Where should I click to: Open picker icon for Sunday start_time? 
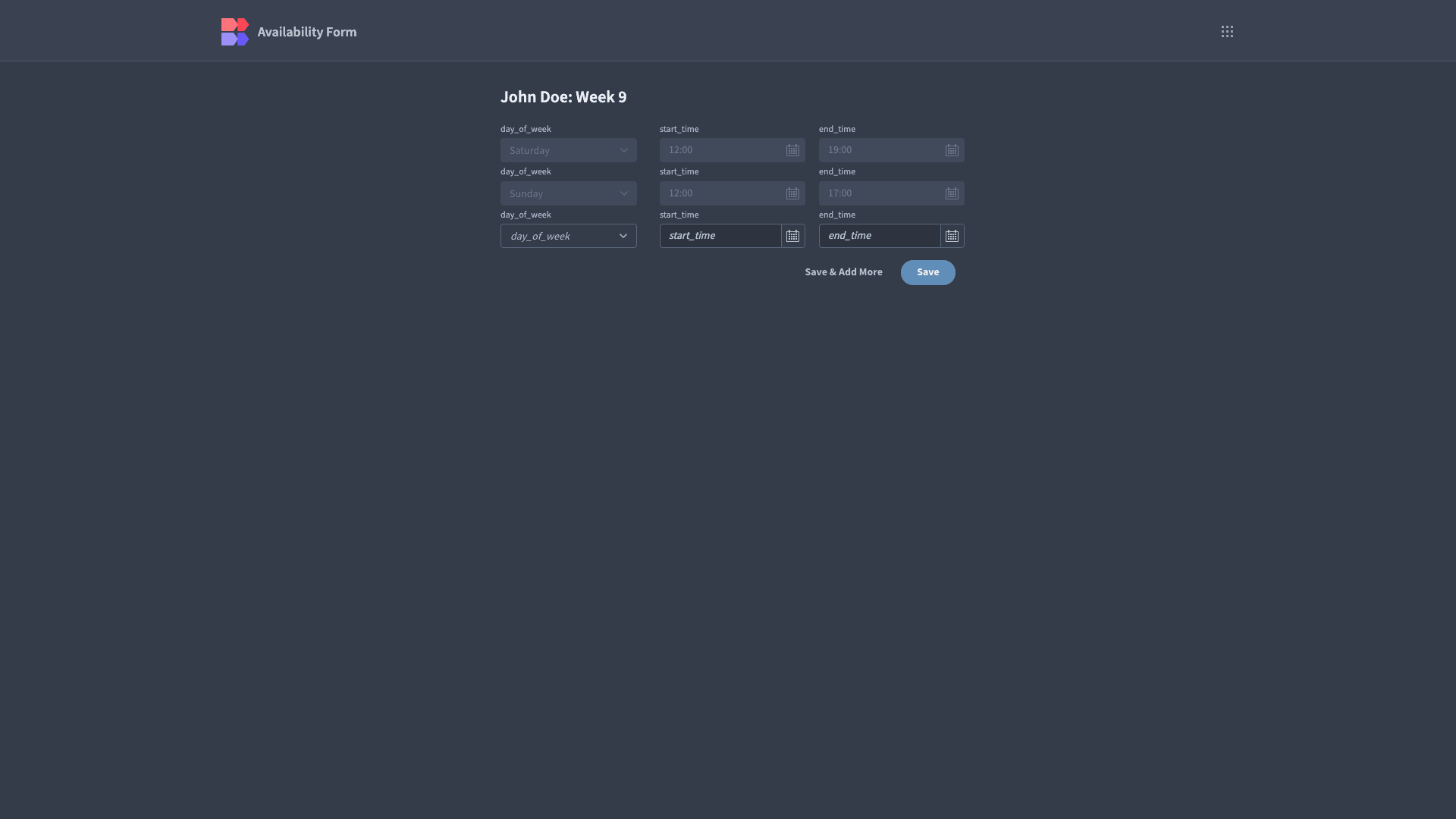click(x=792, y=193)
